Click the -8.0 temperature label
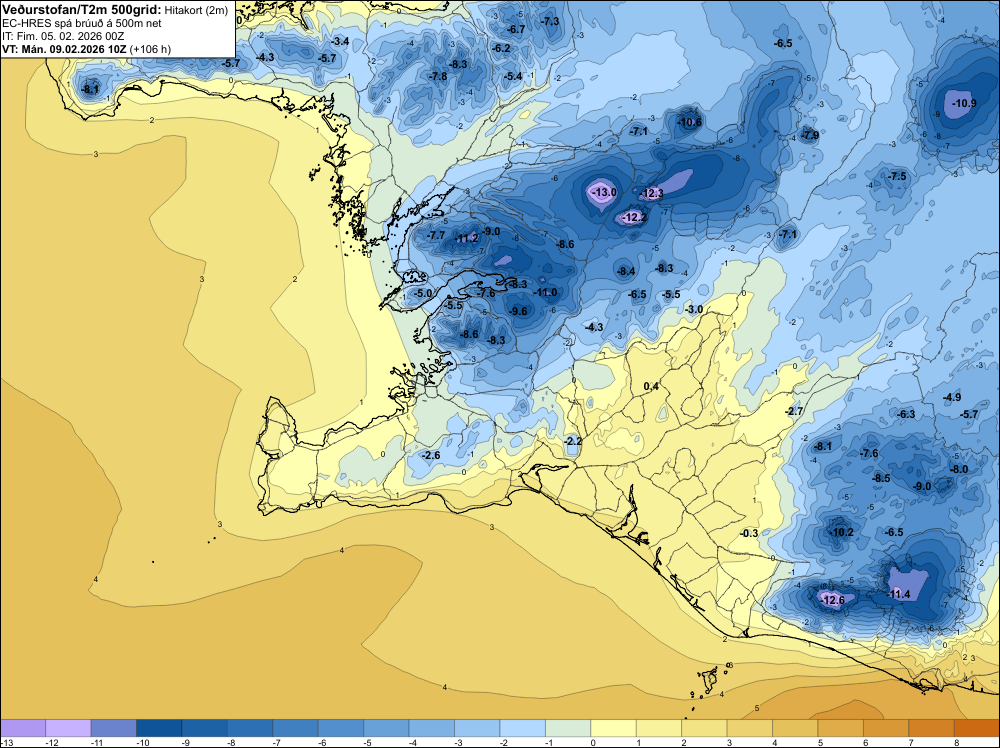1000x748 pixels. click(959, 469)
